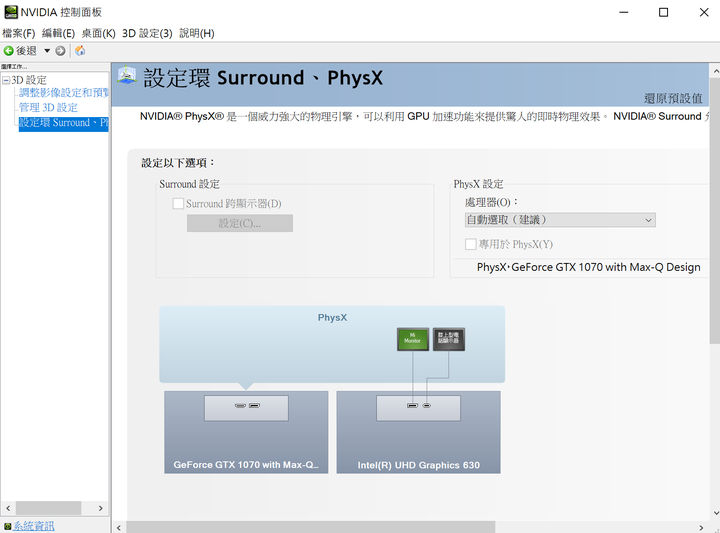Open the Back history dropdown arrow

[x=47, y=50]
